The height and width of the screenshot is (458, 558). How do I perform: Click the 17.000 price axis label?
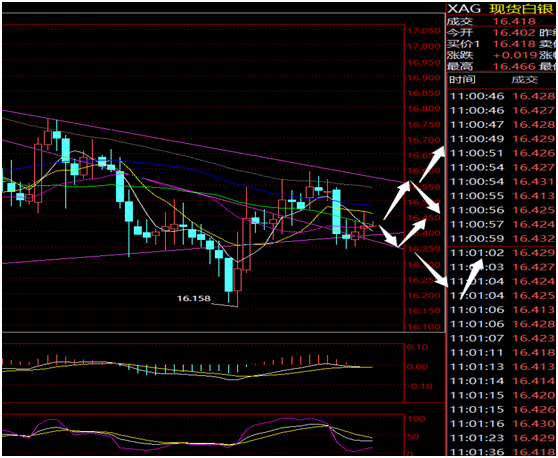(x=424, y=46)
